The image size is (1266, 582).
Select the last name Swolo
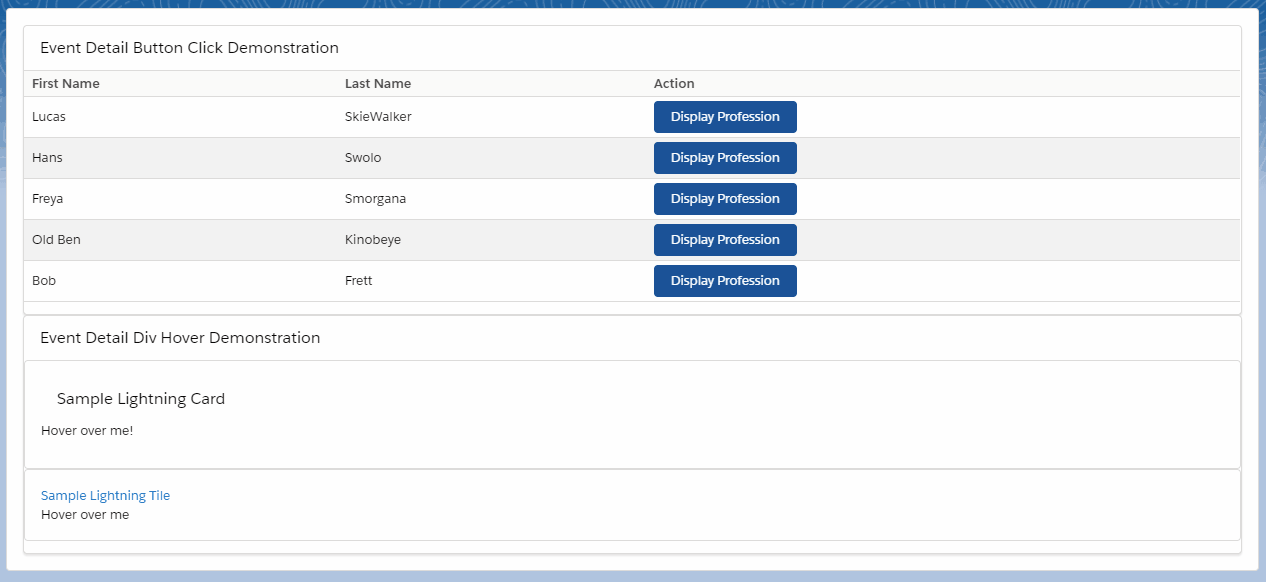pyautogui.click(x=363, y=158)
